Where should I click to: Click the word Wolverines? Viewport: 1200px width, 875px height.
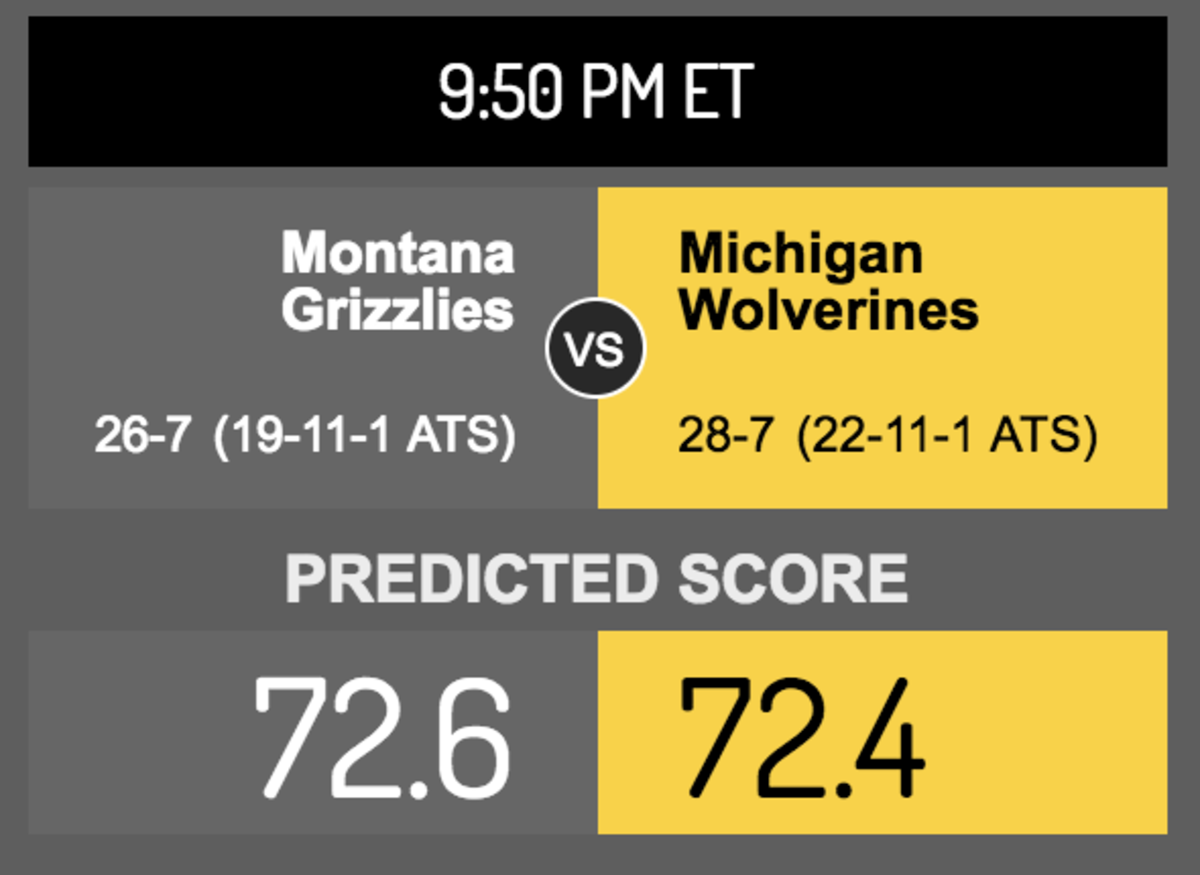(829, 309)
